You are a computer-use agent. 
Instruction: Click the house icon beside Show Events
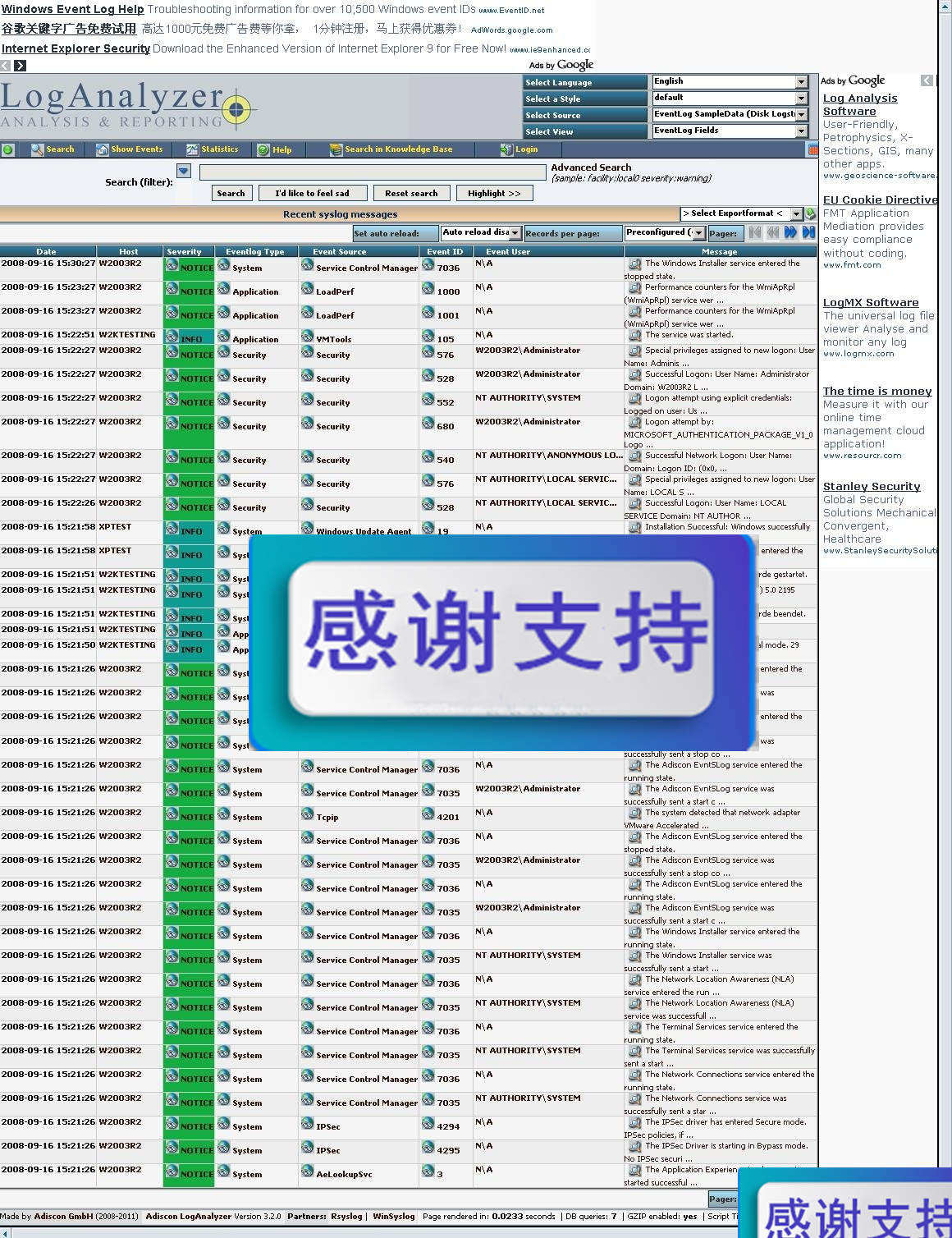[x=102, y=149]
